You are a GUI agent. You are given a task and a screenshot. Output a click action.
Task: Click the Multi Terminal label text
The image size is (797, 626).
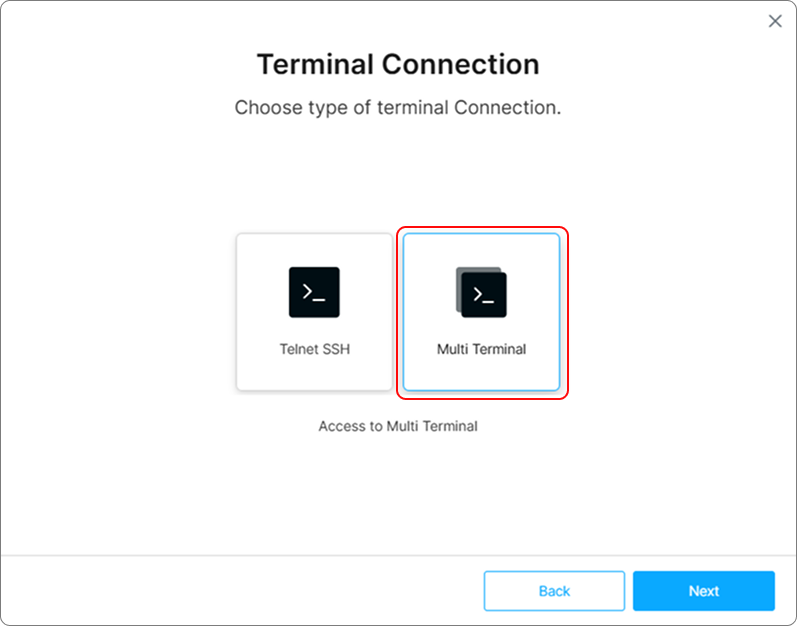pyautogui.click(x=481, y=350)
